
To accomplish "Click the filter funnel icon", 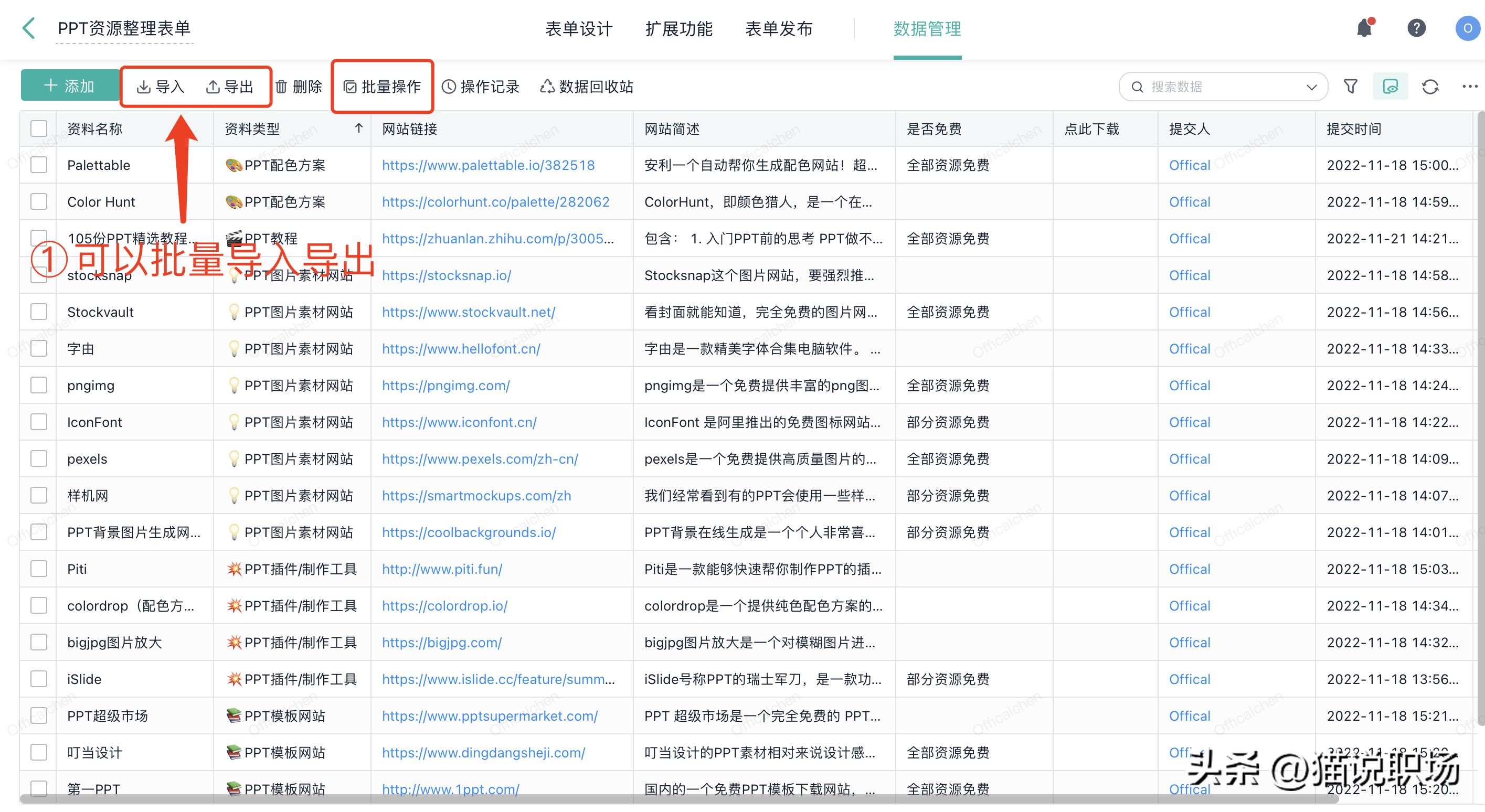I will click(1351, 87).
